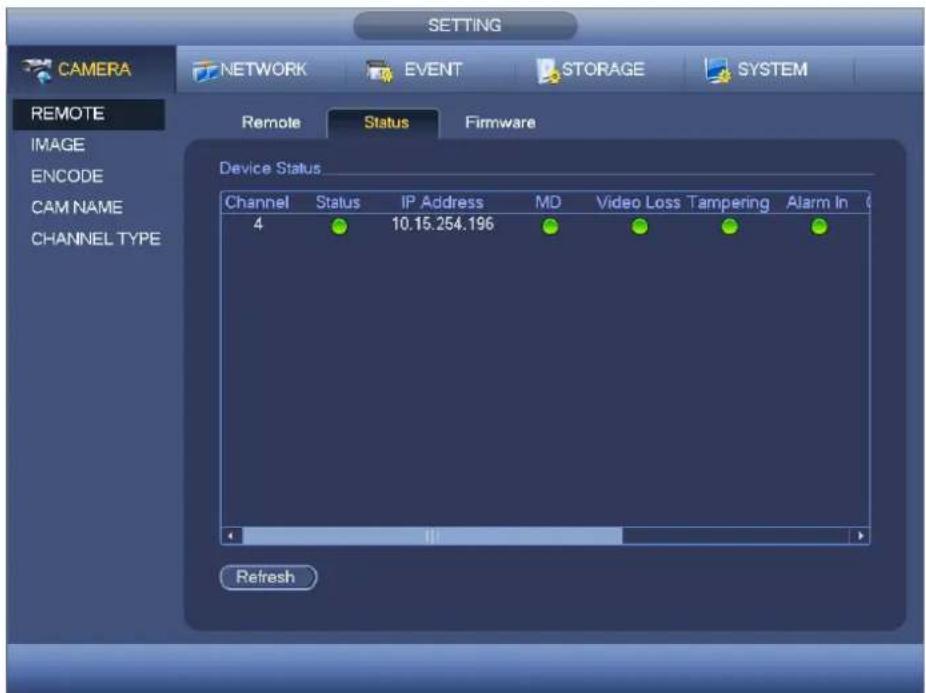Click the Tampering column header
The width and height of the screenshot is (926, 693).
[728, 203]
